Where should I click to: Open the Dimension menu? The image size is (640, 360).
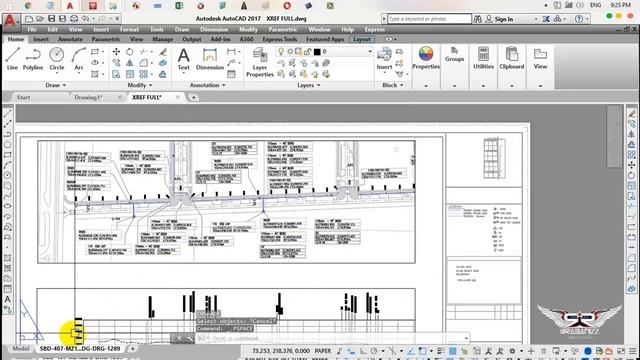214,29
